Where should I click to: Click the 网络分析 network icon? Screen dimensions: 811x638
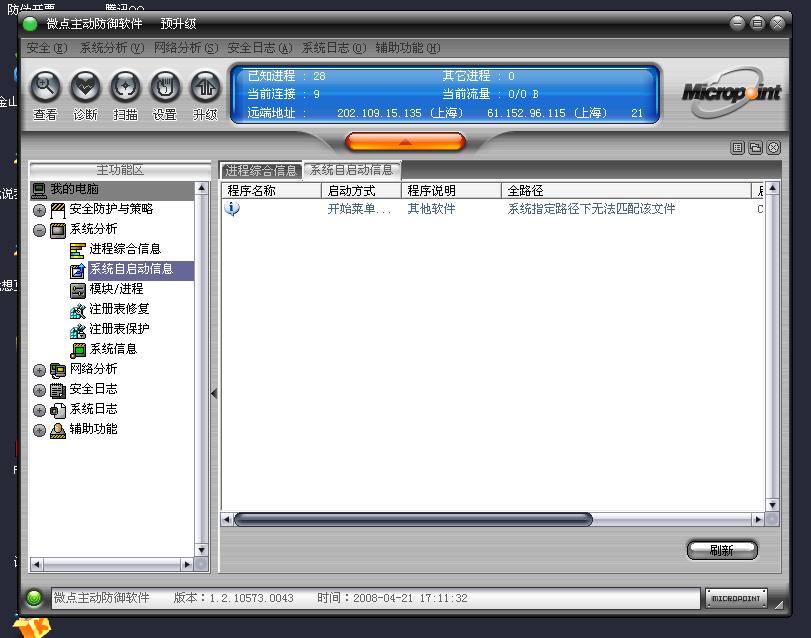pyautogui.click(x=57, y=370)
